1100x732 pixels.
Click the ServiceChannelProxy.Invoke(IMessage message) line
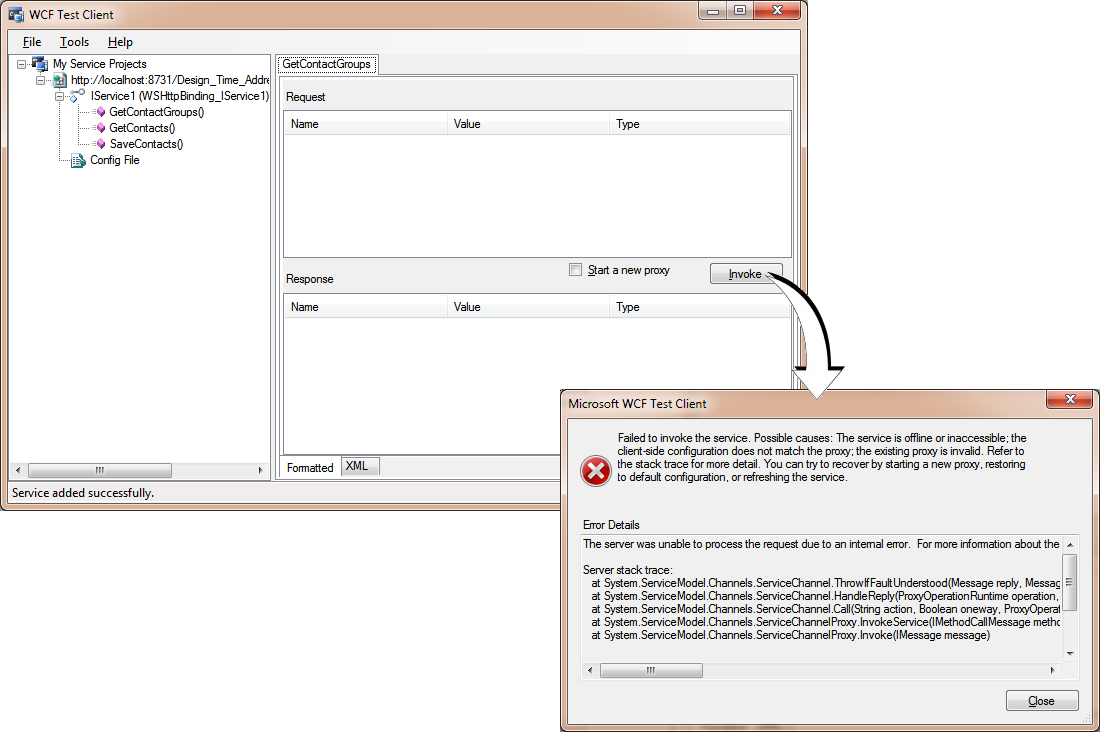791,635
